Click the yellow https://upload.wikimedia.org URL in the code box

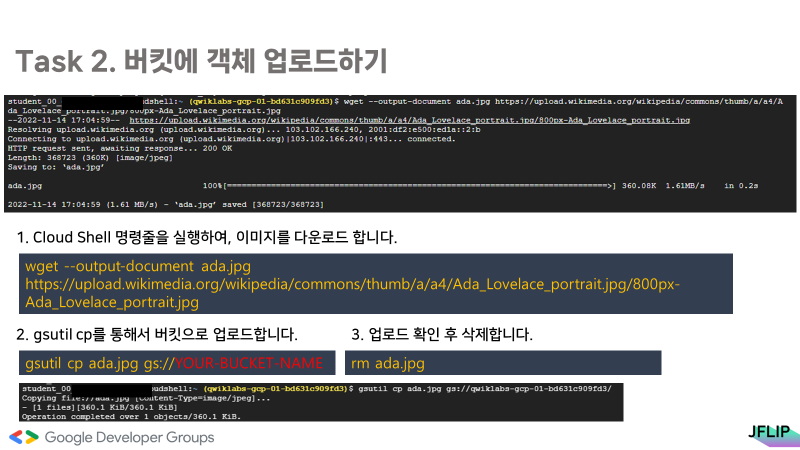[x=353, y=284]
